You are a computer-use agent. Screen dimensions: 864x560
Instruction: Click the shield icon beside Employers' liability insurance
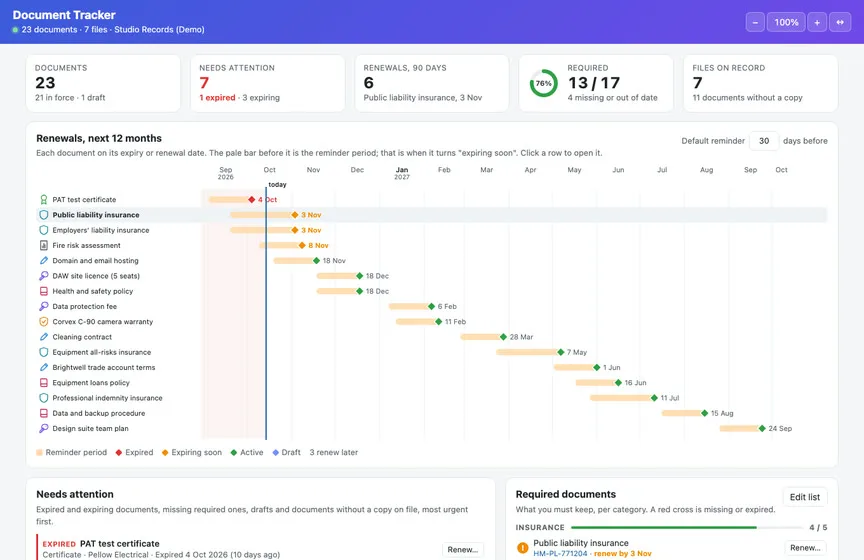[x=44, y=230]
